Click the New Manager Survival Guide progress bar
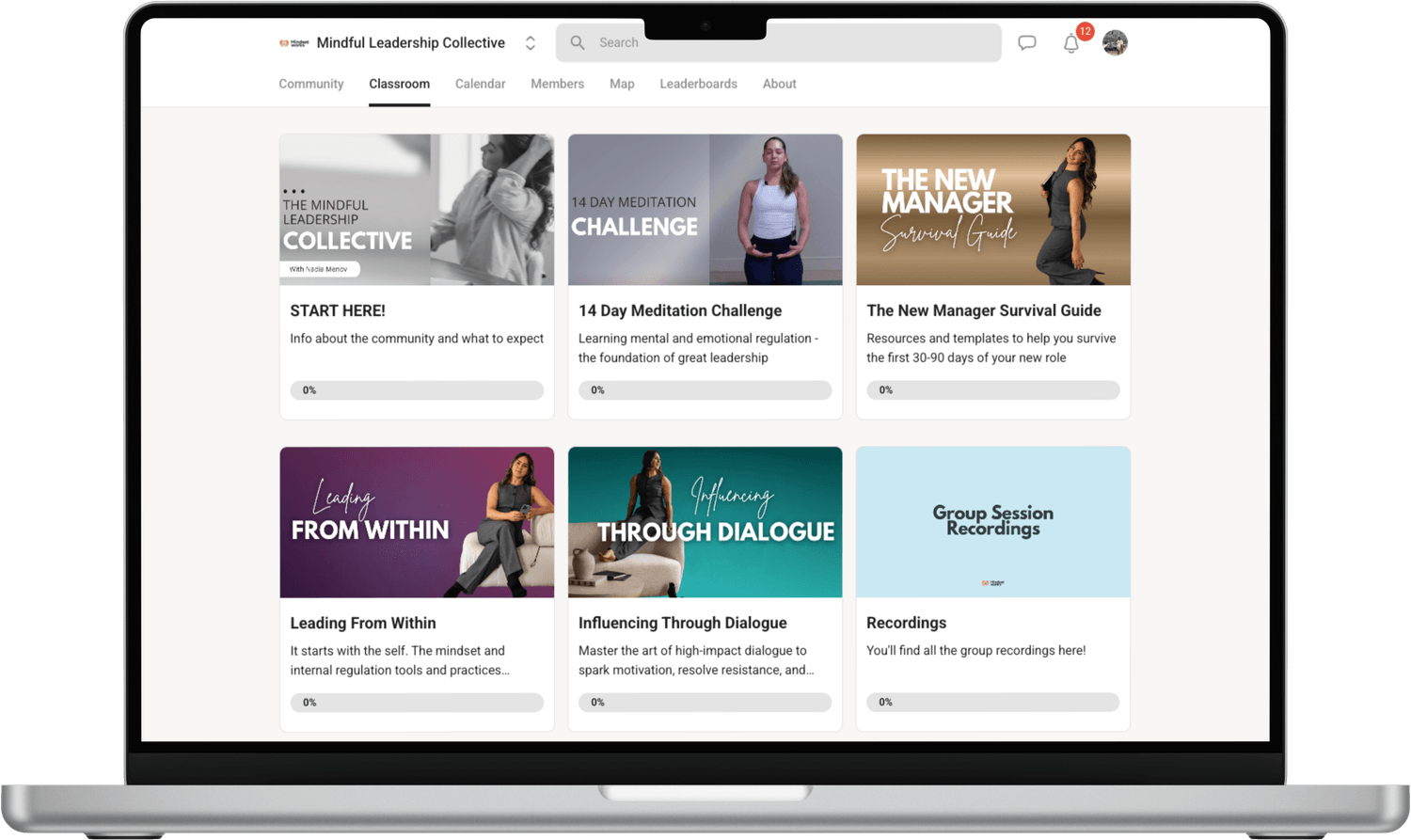The image size is (1411, 840). click(x=993, y=390)
